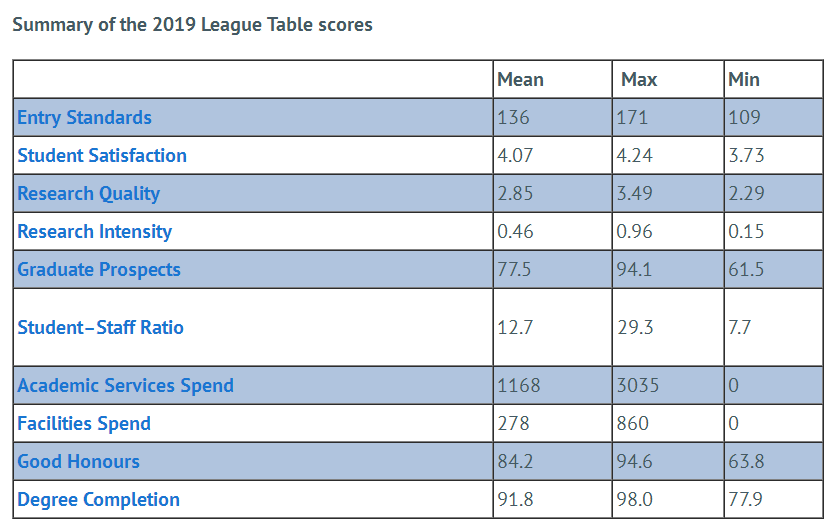Click the Min column header
834x527 pixels.
[745, 80]
